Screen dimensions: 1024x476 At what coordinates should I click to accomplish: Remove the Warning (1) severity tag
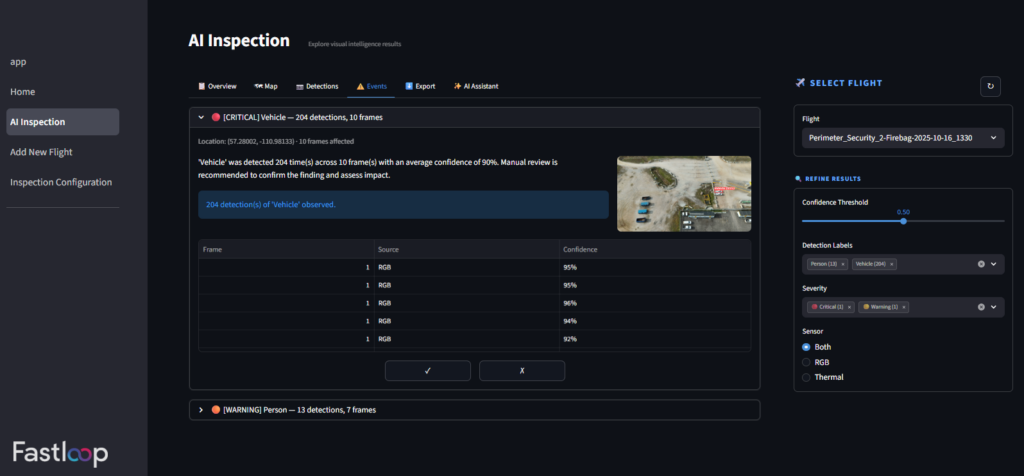[903, 307]
